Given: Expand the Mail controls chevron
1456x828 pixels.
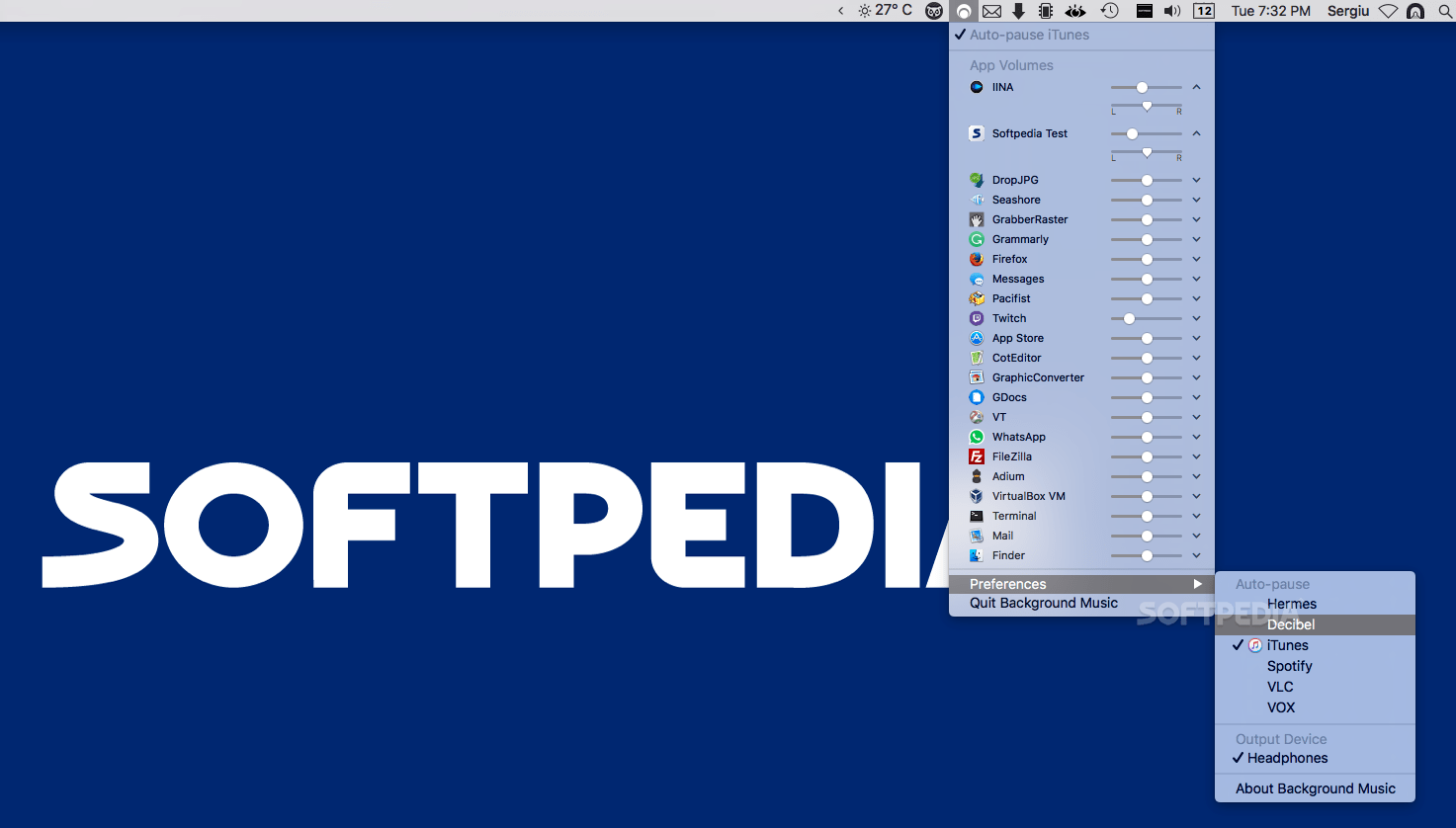Looking at the screenshot, I should tap(1196, 536).
